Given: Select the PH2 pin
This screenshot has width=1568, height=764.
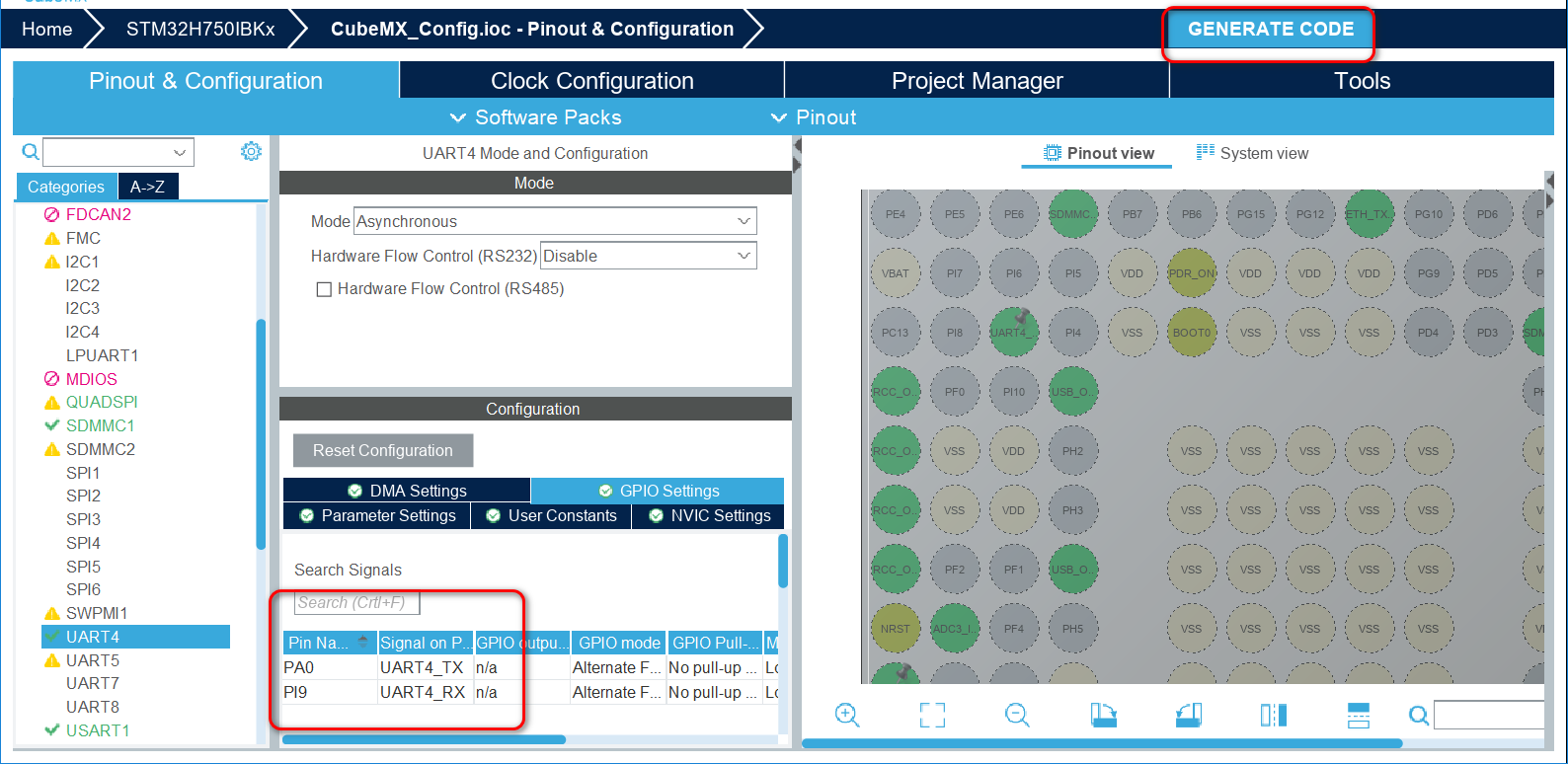Looking at the screenshot, I should [1073, 451].
